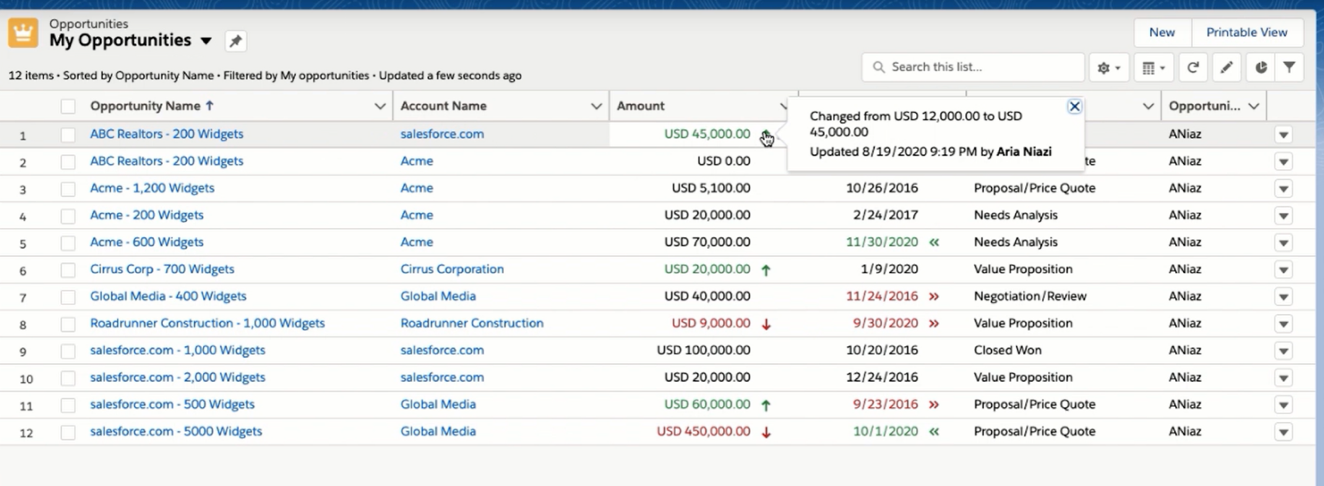
Task: Check the Global Media - 400 Widgets checkbox
Action: [68, 297]
